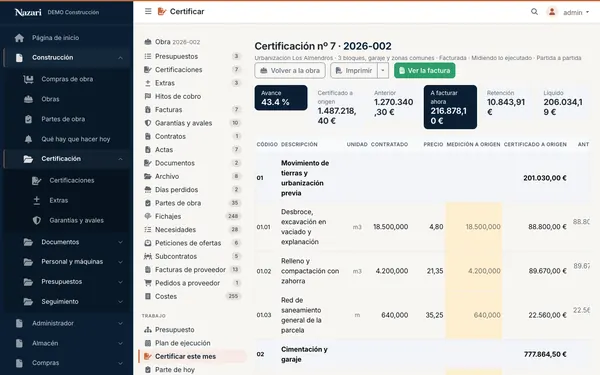Click the Compras de obra cart icon
The width and height of the screenshot is (600, 375).
point(28,79)
